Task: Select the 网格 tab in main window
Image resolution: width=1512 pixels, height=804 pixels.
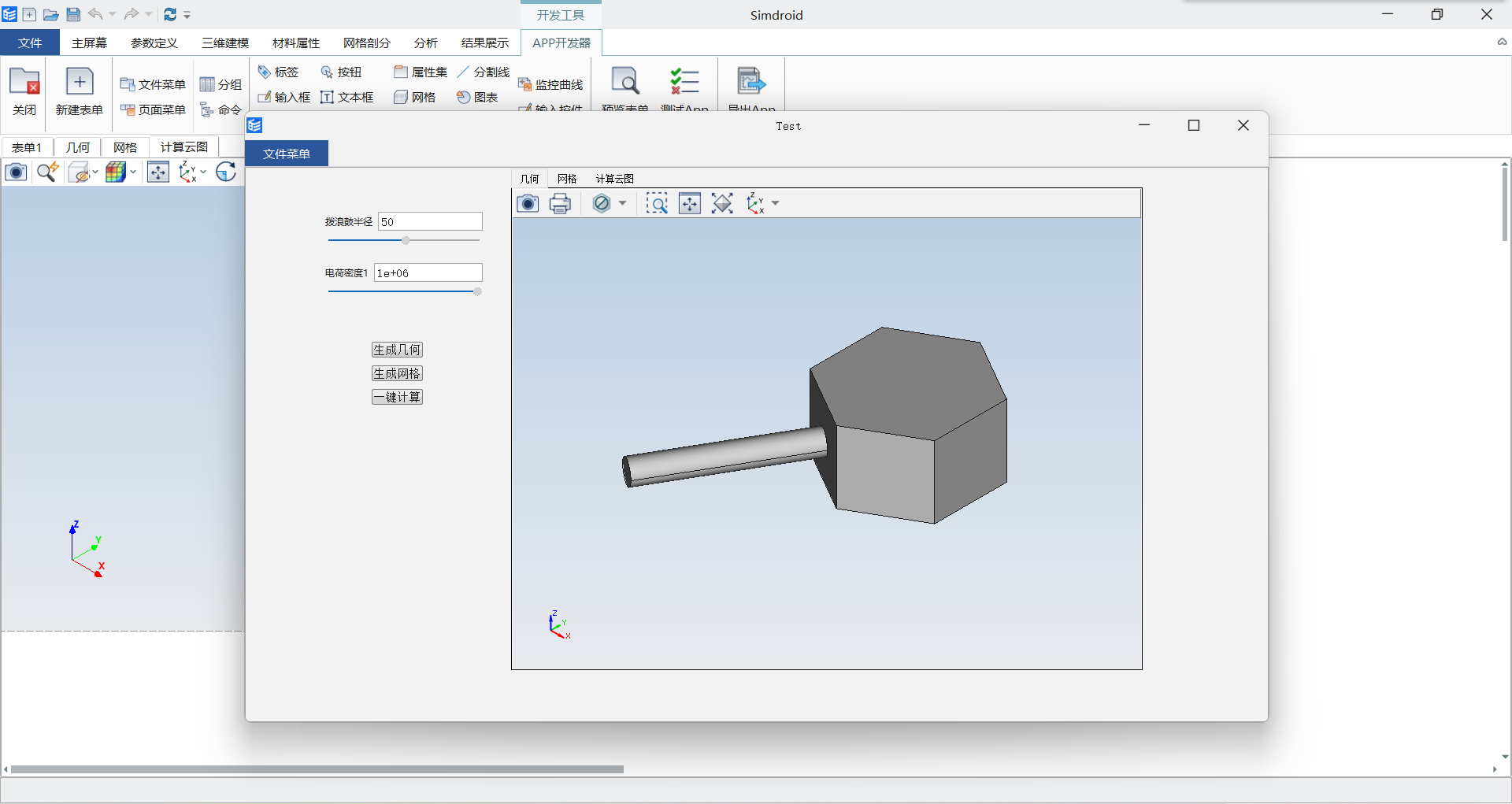Action: pyautogui.click(x=125, y=147)
